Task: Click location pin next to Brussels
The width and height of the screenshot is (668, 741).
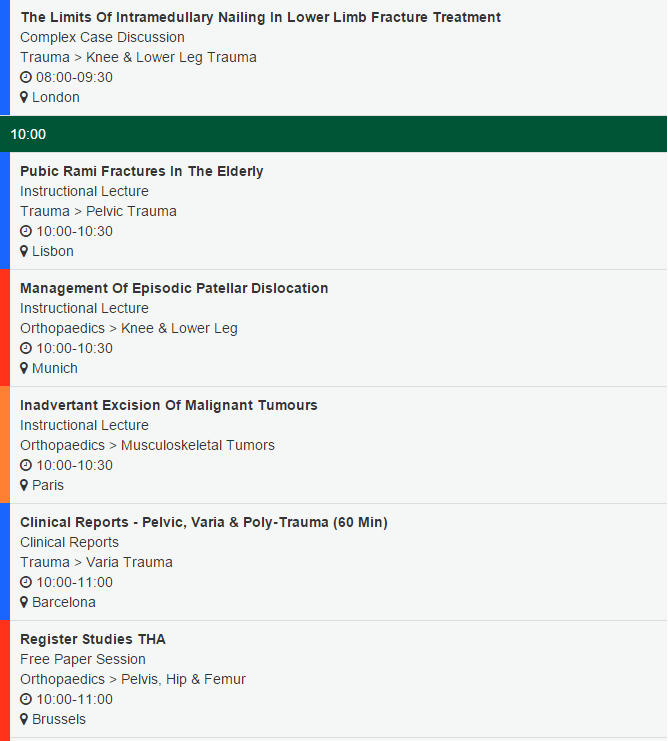Action: point(24,719)
